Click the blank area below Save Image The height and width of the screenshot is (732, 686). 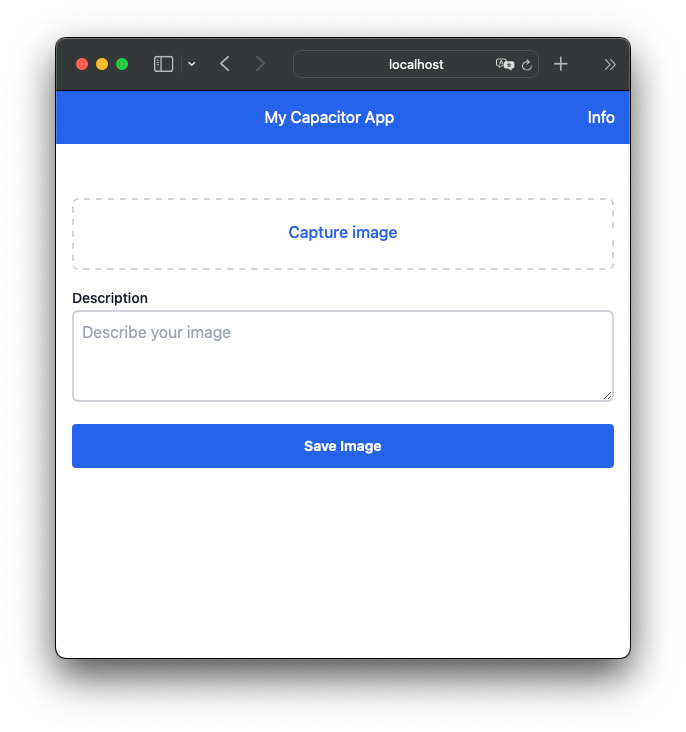point(343,560)
